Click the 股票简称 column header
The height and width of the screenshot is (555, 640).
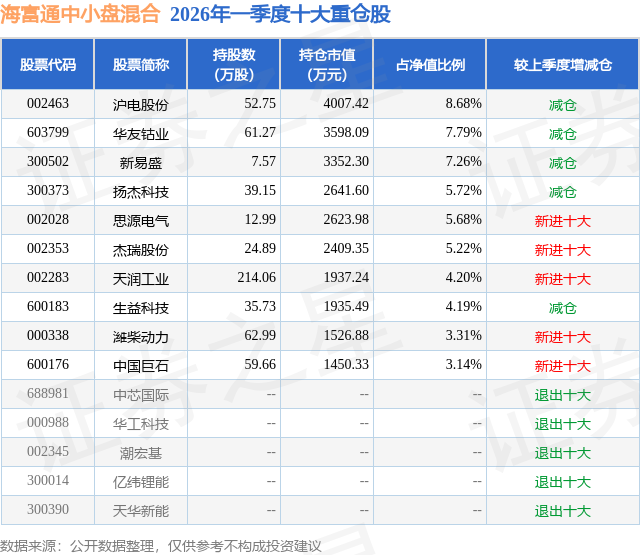tap(141, 64)
